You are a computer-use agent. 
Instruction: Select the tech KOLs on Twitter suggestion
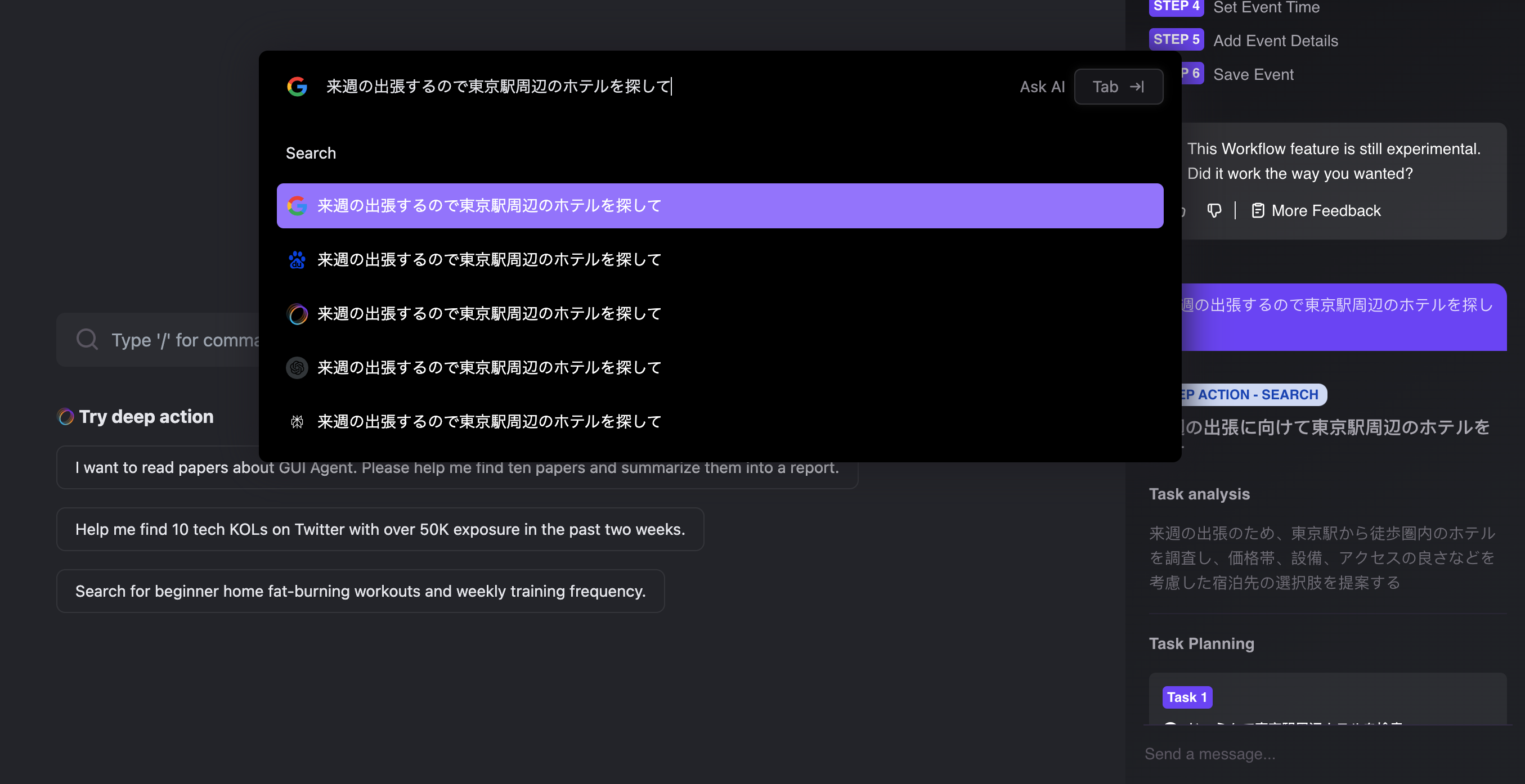click(380, 529)
